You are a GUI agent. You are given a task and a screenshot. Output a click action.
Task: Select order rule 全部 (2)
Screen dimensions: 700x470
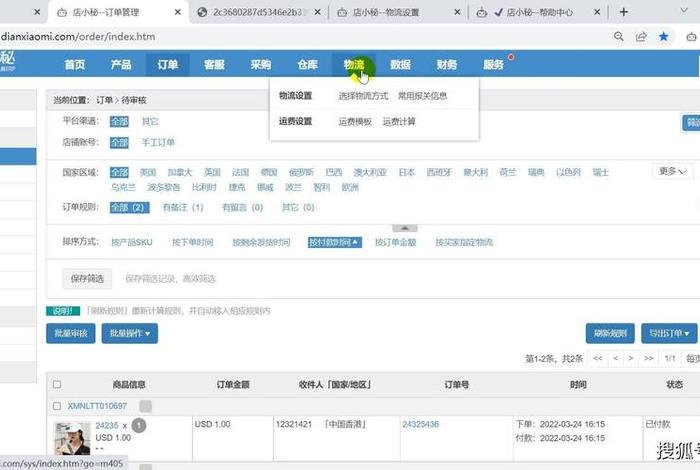(129, 208)
